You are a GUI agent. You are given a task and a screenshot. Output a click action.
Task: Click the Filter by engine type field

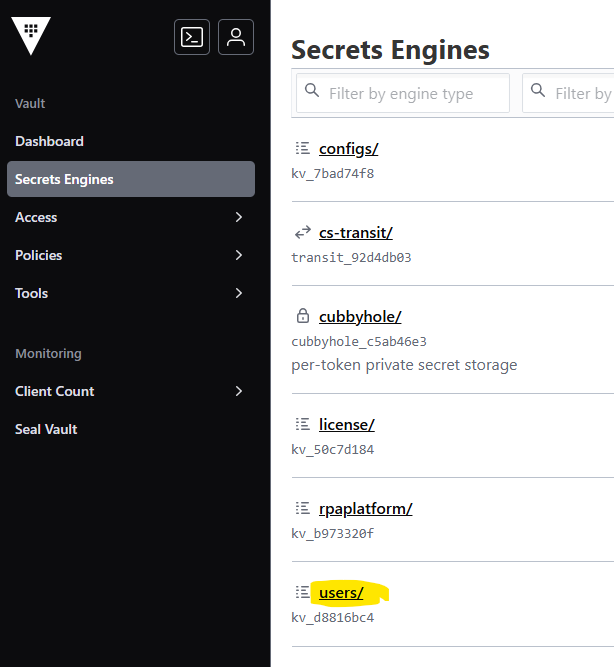click(x=403, y=93)
